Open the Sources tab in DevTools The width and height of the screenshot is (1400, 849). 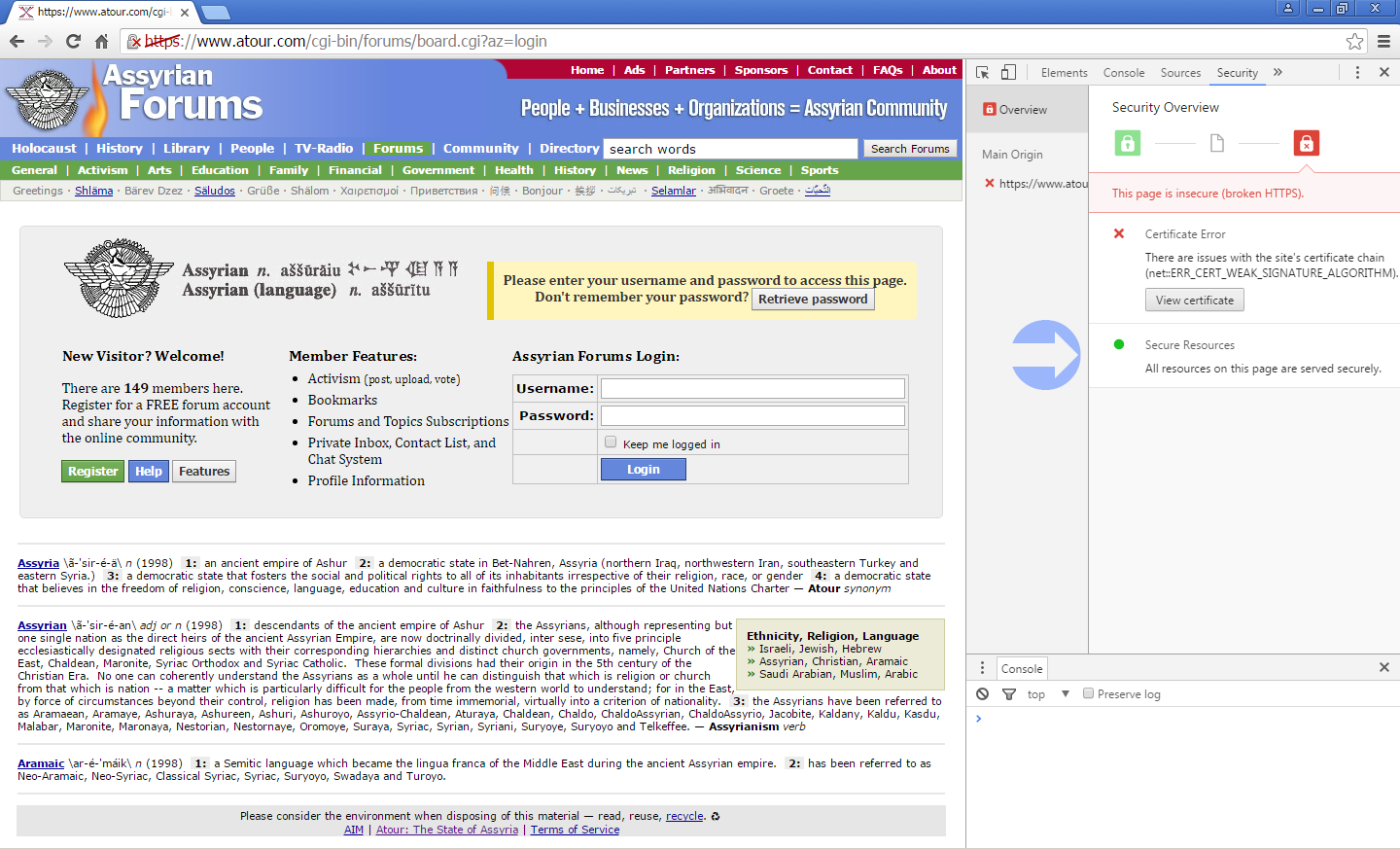point(1180,72)
